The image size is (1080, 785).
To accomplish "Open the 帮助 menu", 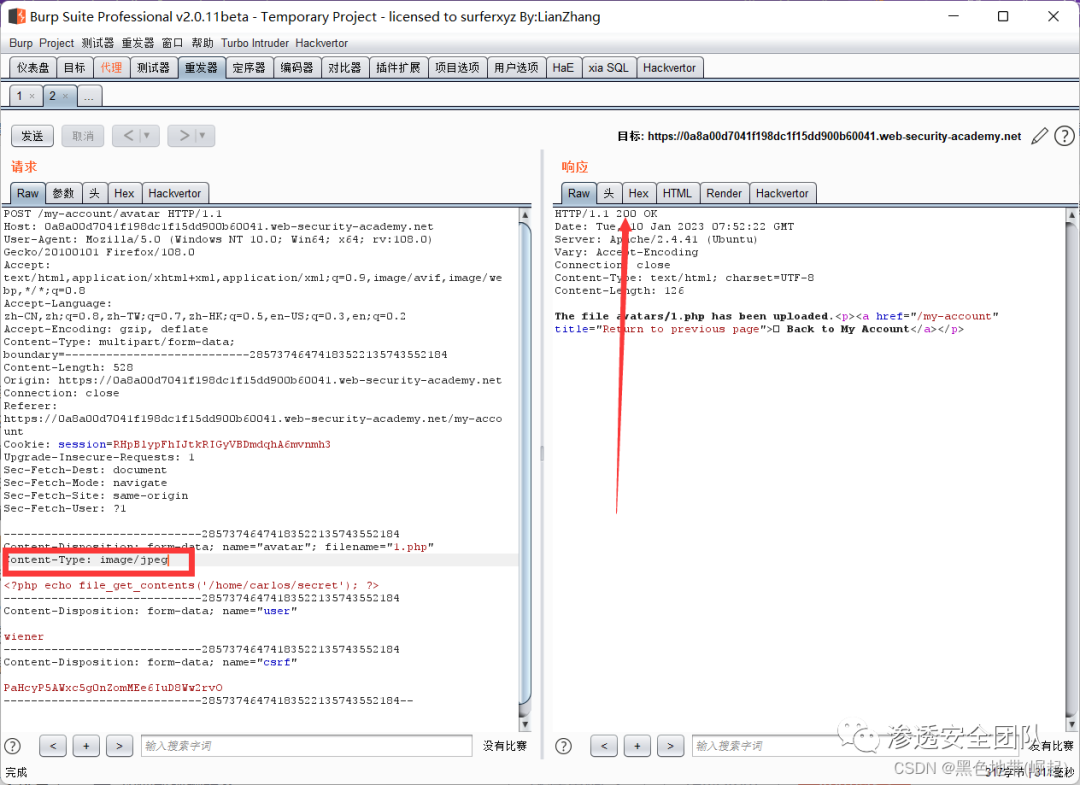I will 202,43.
